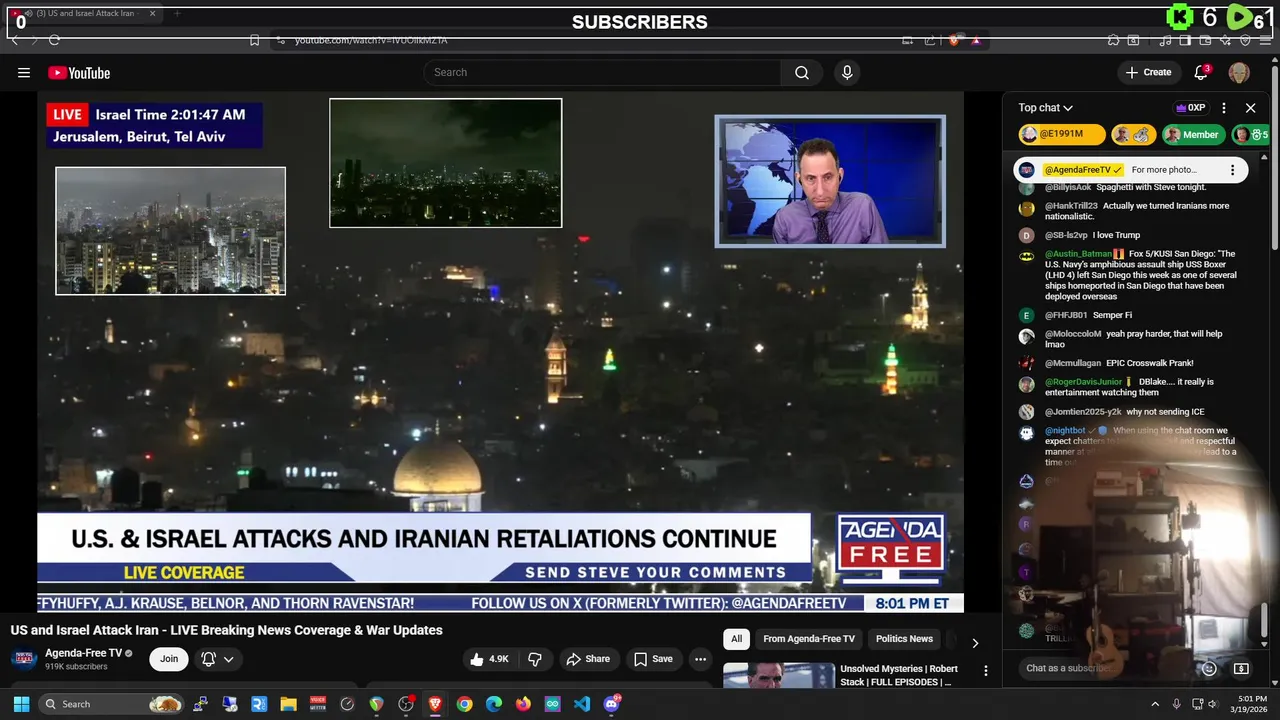The image size is (1280, 720).
Task: Open Brave Rewards triangle icon
Action: click(975, 40)
